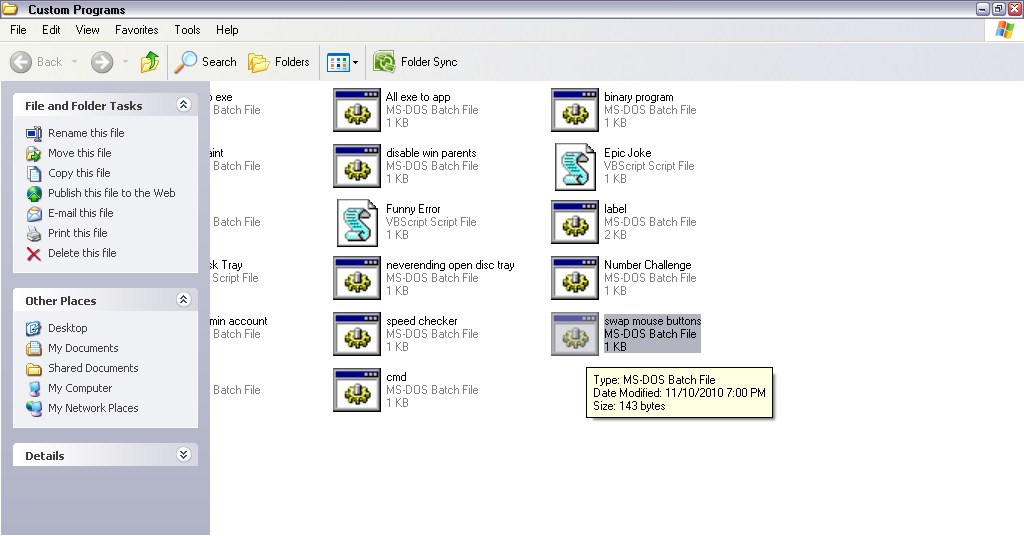This screenshot has height=536, width=1024.
Task: Click the Views icon button
Action: pyautogui.click(x=338, y=63)
